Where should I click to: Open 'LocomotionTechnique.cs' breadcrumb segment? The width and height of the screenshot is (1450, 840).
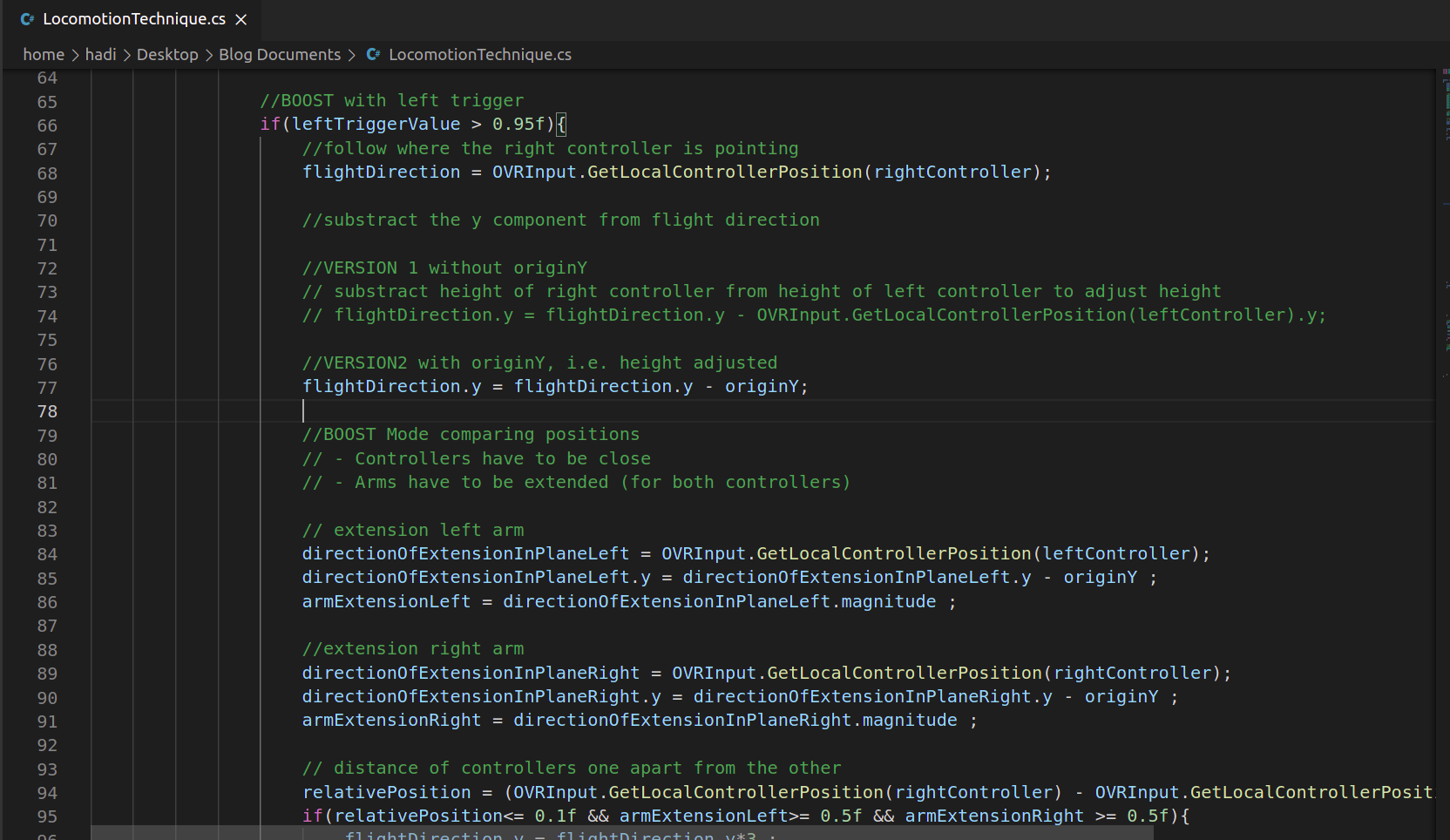click(480, 54)
